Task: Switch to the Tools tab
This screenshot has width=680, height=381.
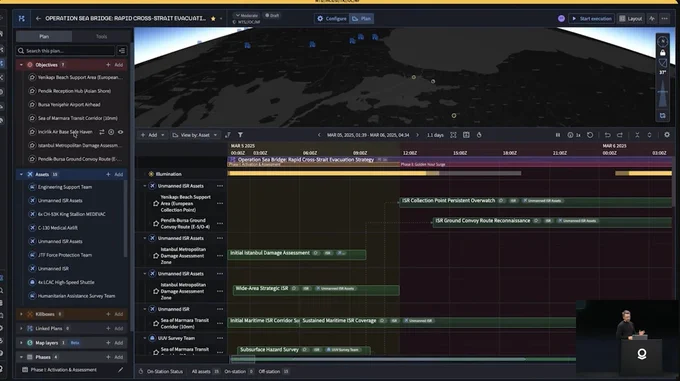Action: click(101, 36)
